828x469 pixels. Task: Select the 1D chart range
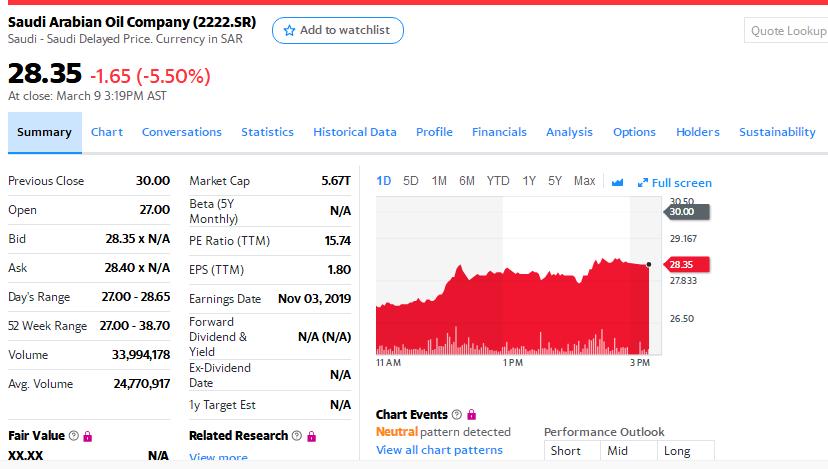[383, 181]
